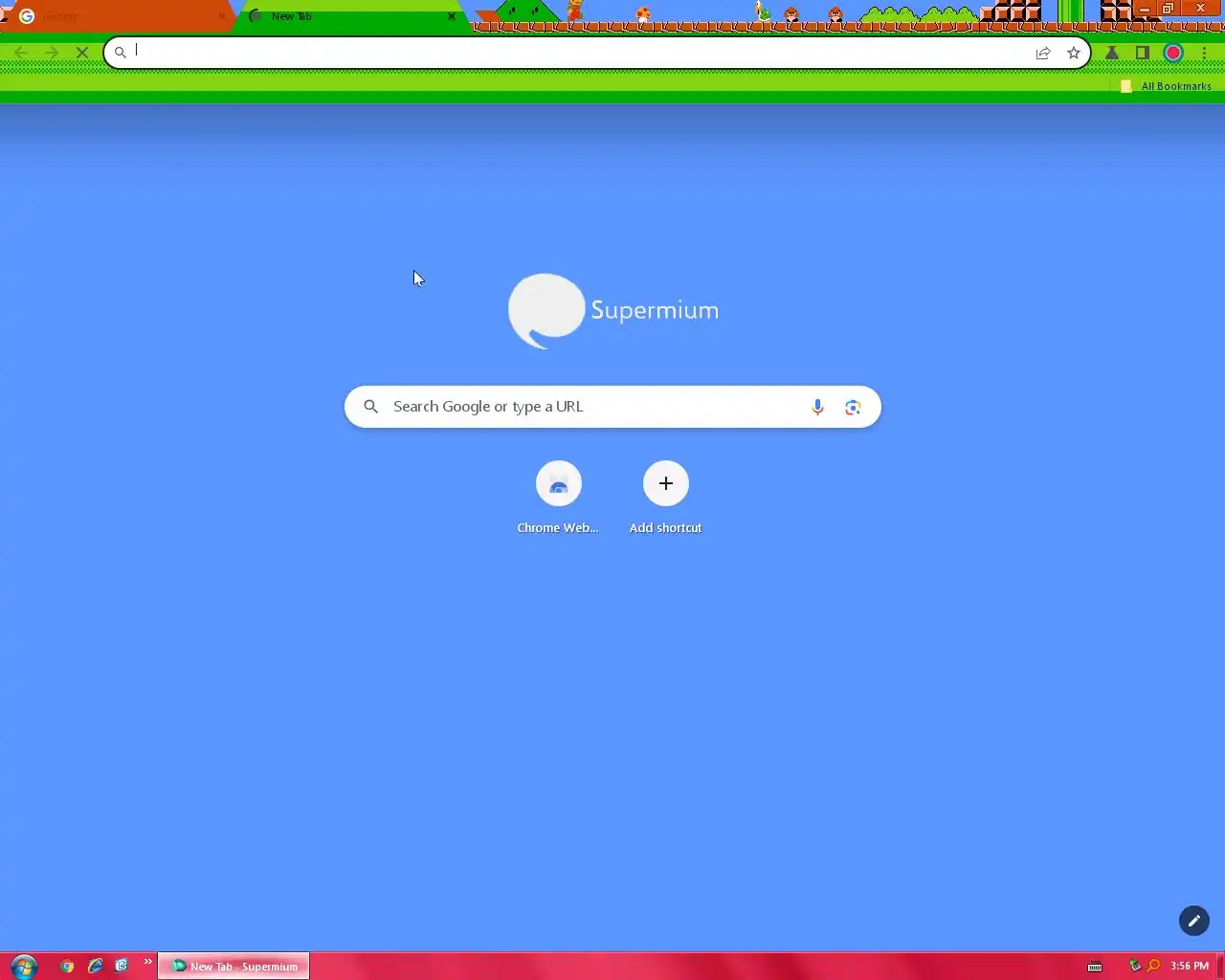Restore down the Supermium window

(1168, 9)
